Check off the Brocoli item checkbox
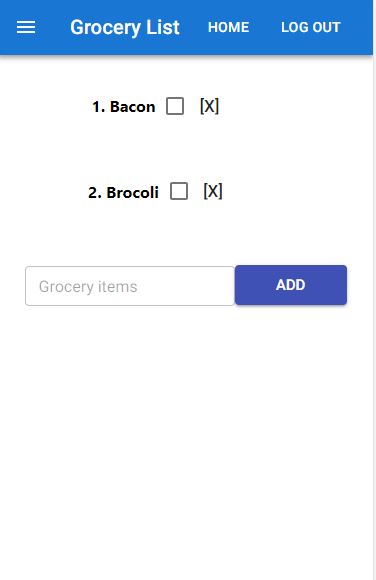 tap(179, 191)
